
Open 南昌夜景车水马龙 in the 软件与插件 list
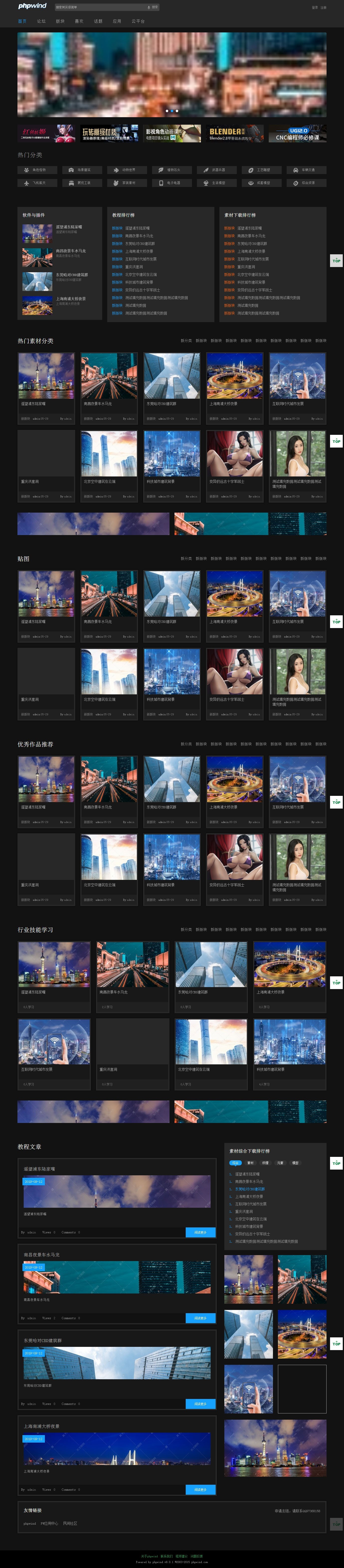point(71,251)
